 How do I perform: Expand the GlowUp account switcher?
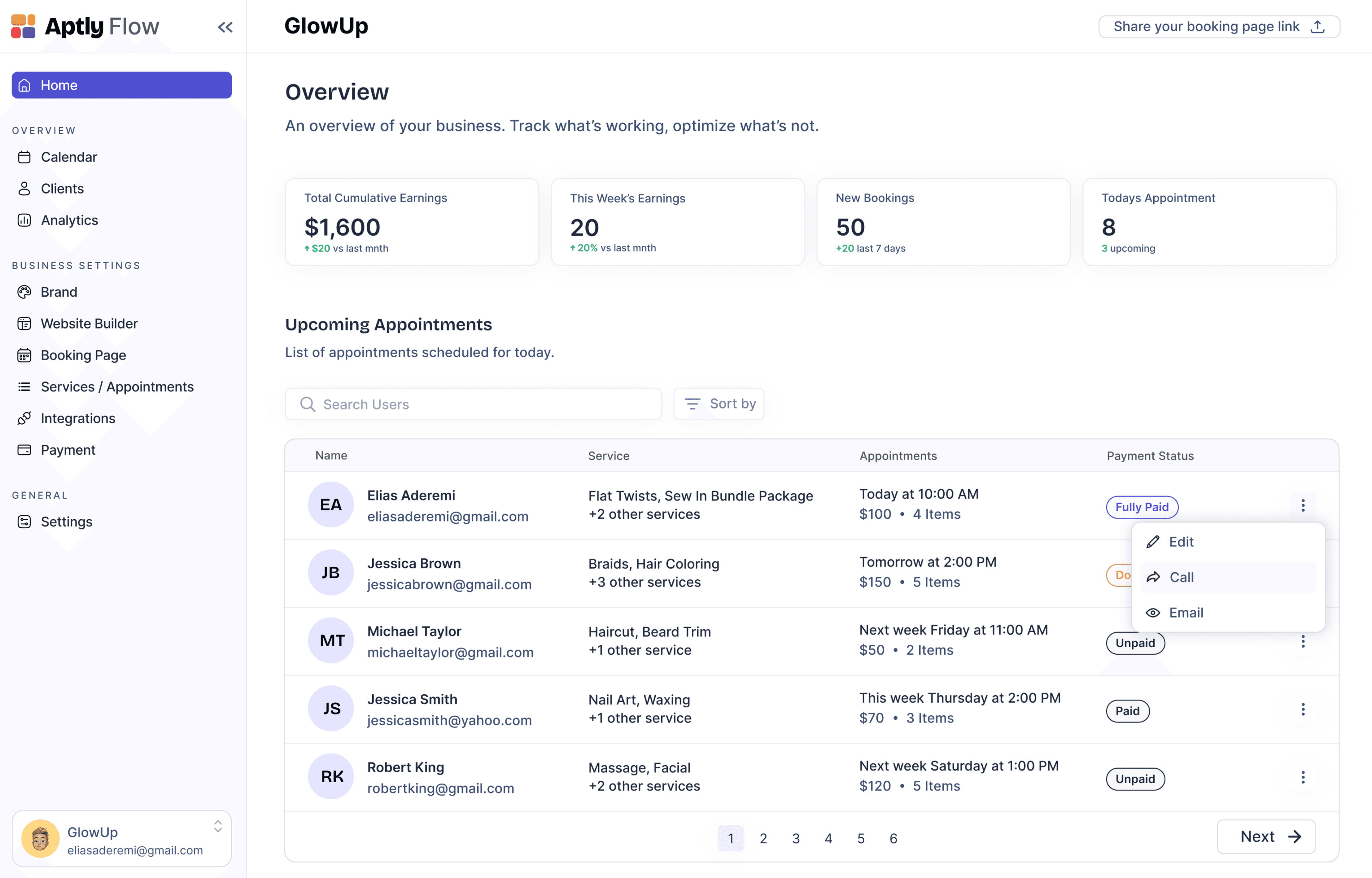218,827
